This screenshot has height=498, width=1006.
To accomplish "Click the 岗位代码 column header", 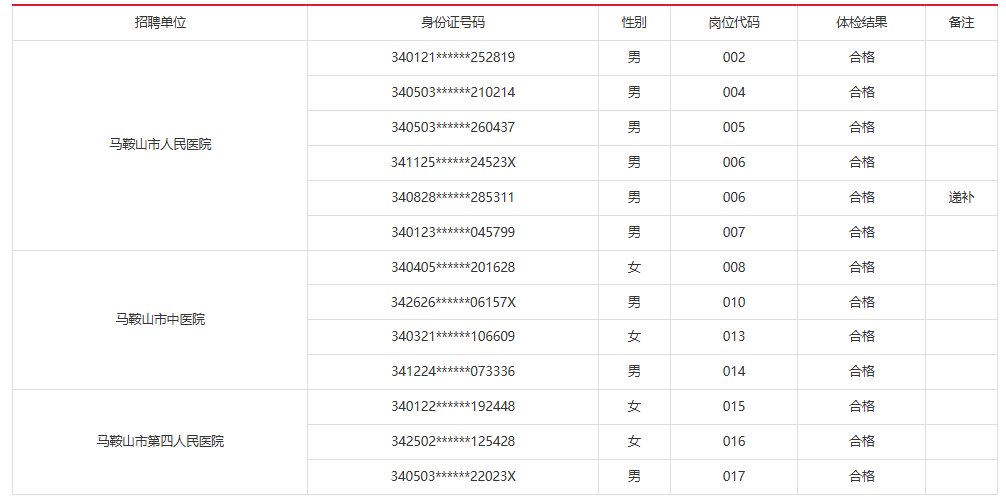I will 734,22.
